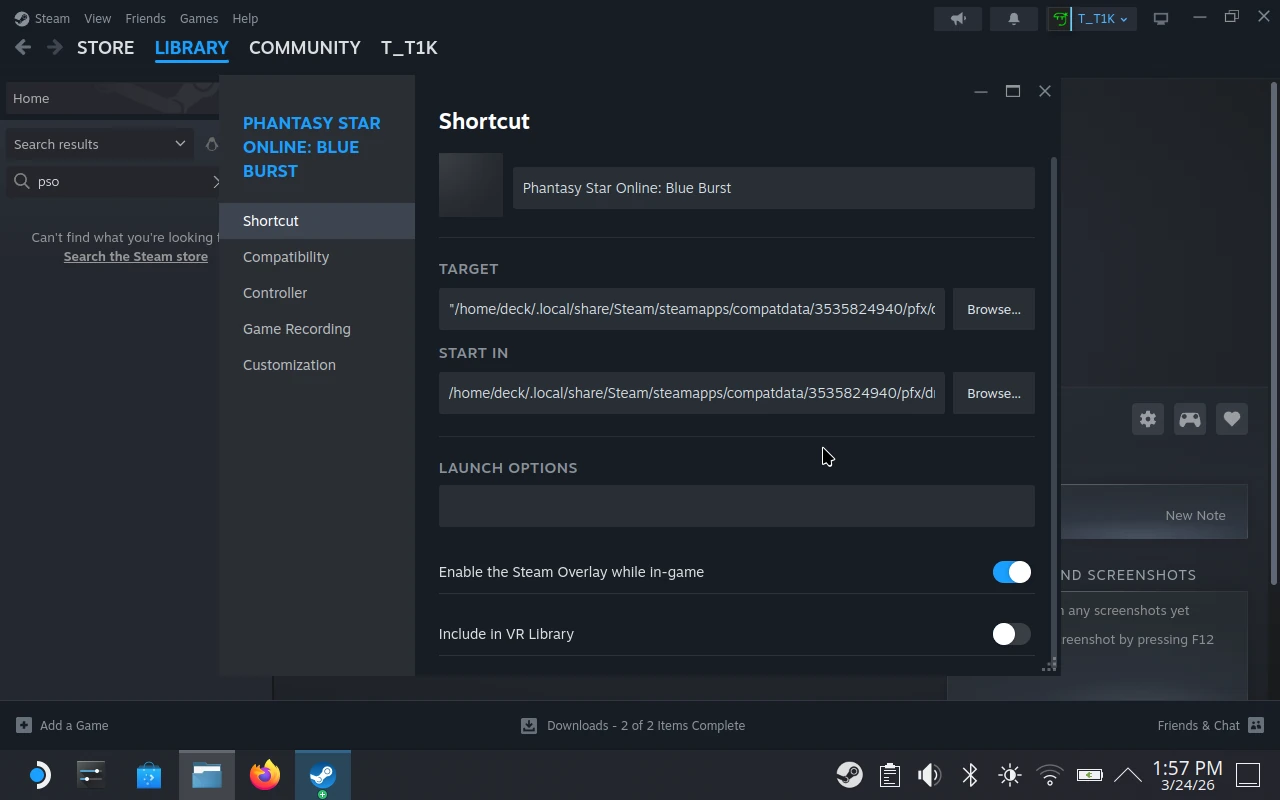Launch Firefox from the taskbar
This screenshot has width=1280, height=800.
coord(264,774)
